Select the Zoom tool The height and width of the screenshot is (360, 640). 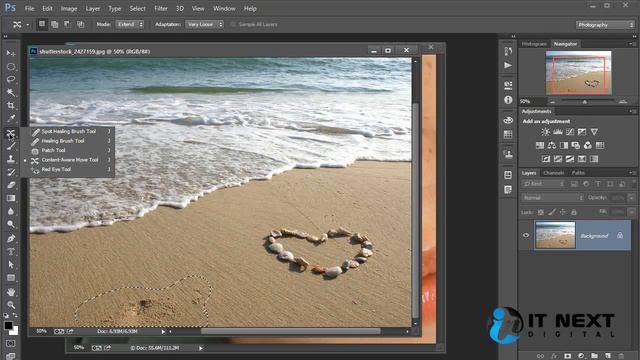point(11,305)
